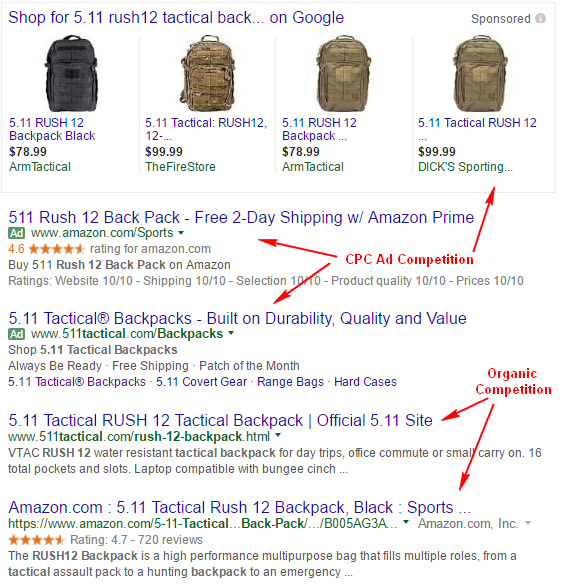Follow the 5.11 Covert Gear sitelink
577x584 pixels.
click(x=202, y=382)
